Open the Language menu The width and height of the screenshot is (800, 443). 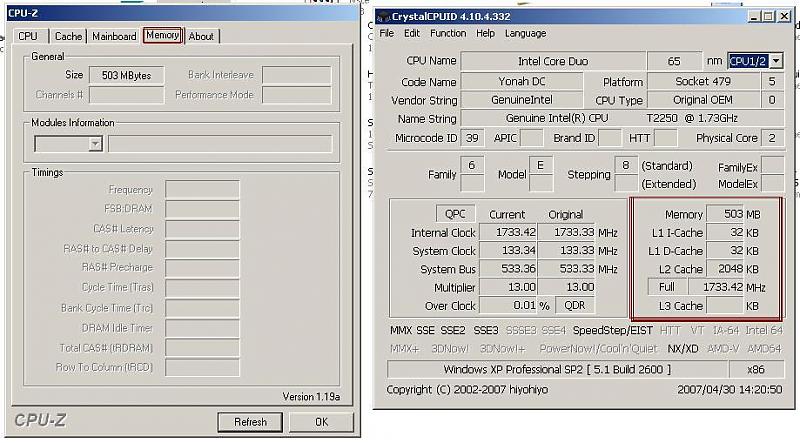[x=525, y=33]
